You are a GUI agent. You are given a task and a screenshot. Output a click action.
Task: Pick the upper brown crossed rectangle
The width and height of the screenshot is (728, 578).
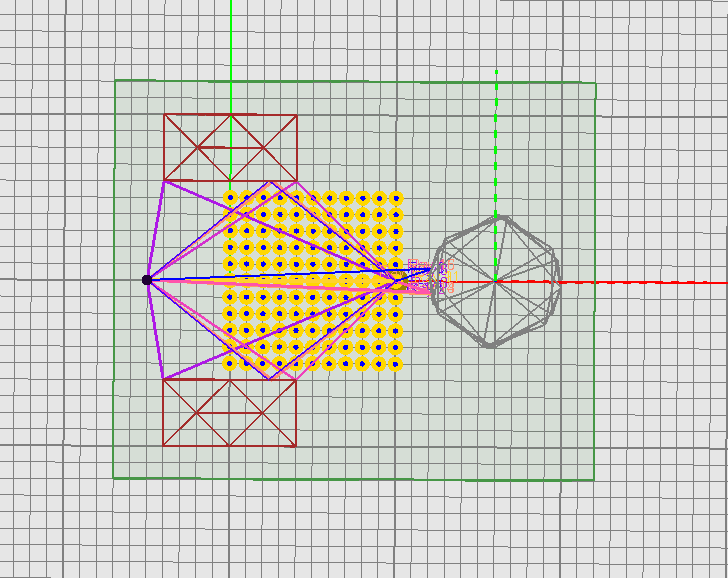click(x=230, y=148)
